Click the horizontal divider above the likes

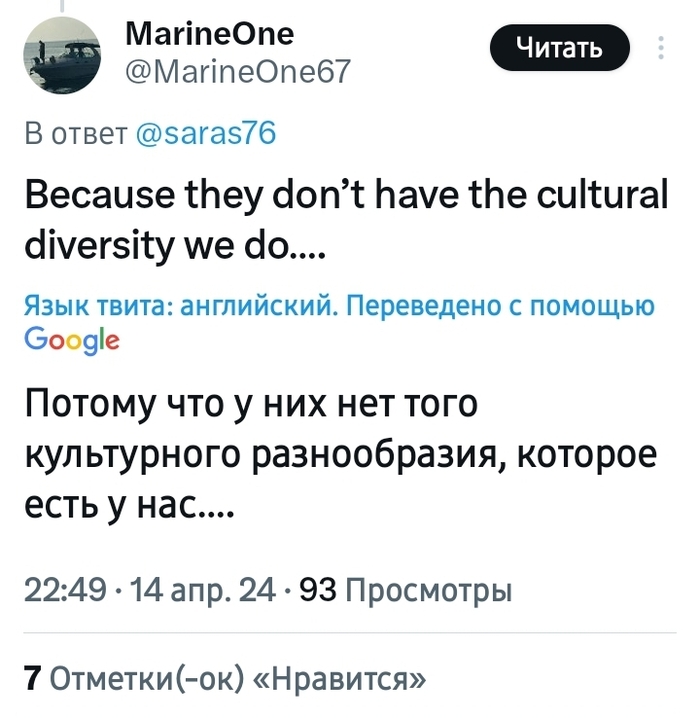350,633
